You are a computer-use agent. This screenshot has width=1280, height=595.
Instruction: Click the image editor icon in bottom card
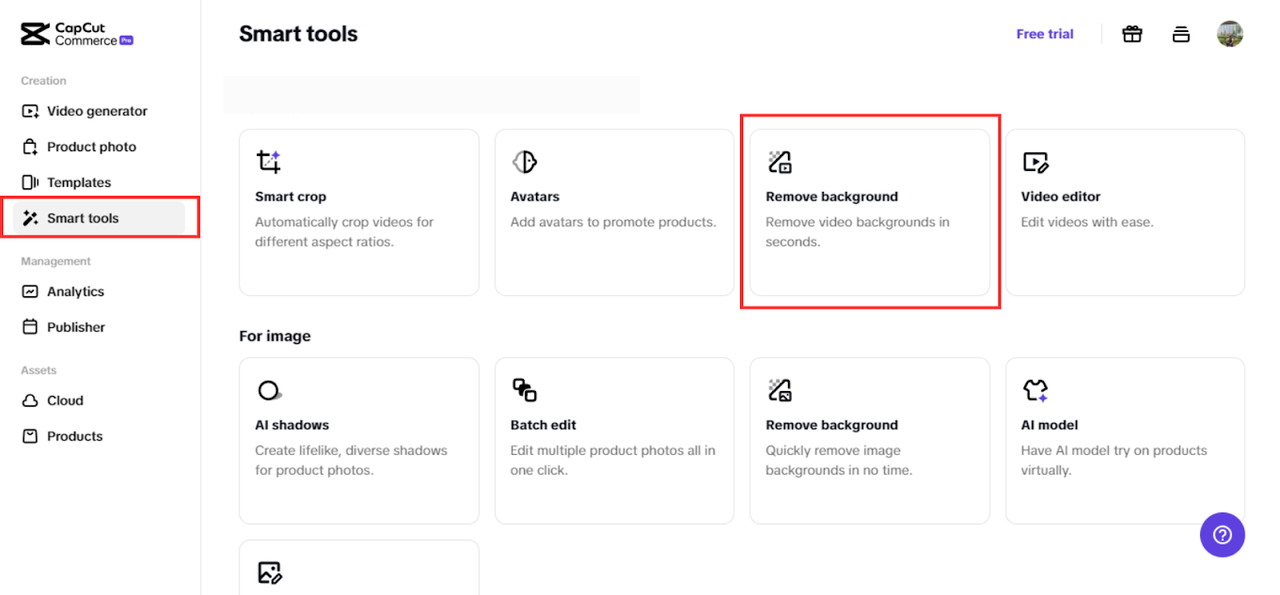click(x=269, y=572)
